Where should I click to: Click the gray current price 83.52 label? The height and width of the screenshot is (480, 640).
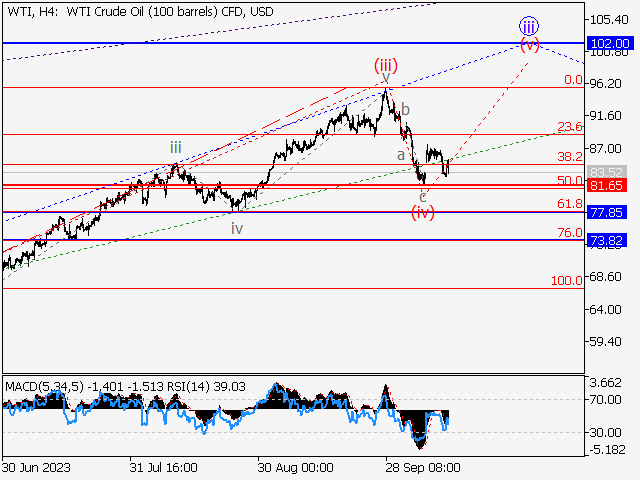[606, 172]
